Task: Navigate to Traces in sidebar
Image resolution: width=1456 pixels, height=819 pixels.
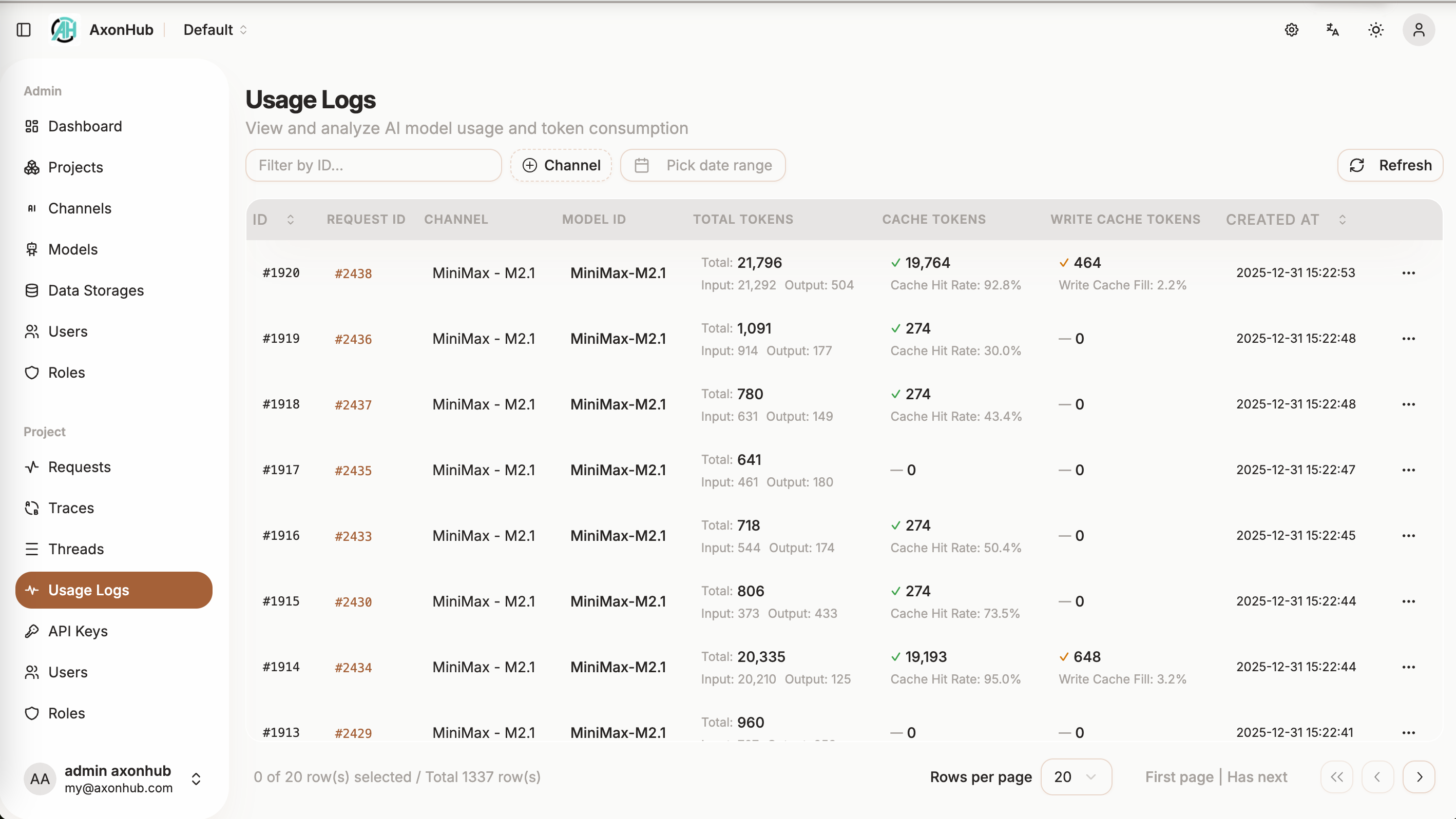Action: coord(71,508)
